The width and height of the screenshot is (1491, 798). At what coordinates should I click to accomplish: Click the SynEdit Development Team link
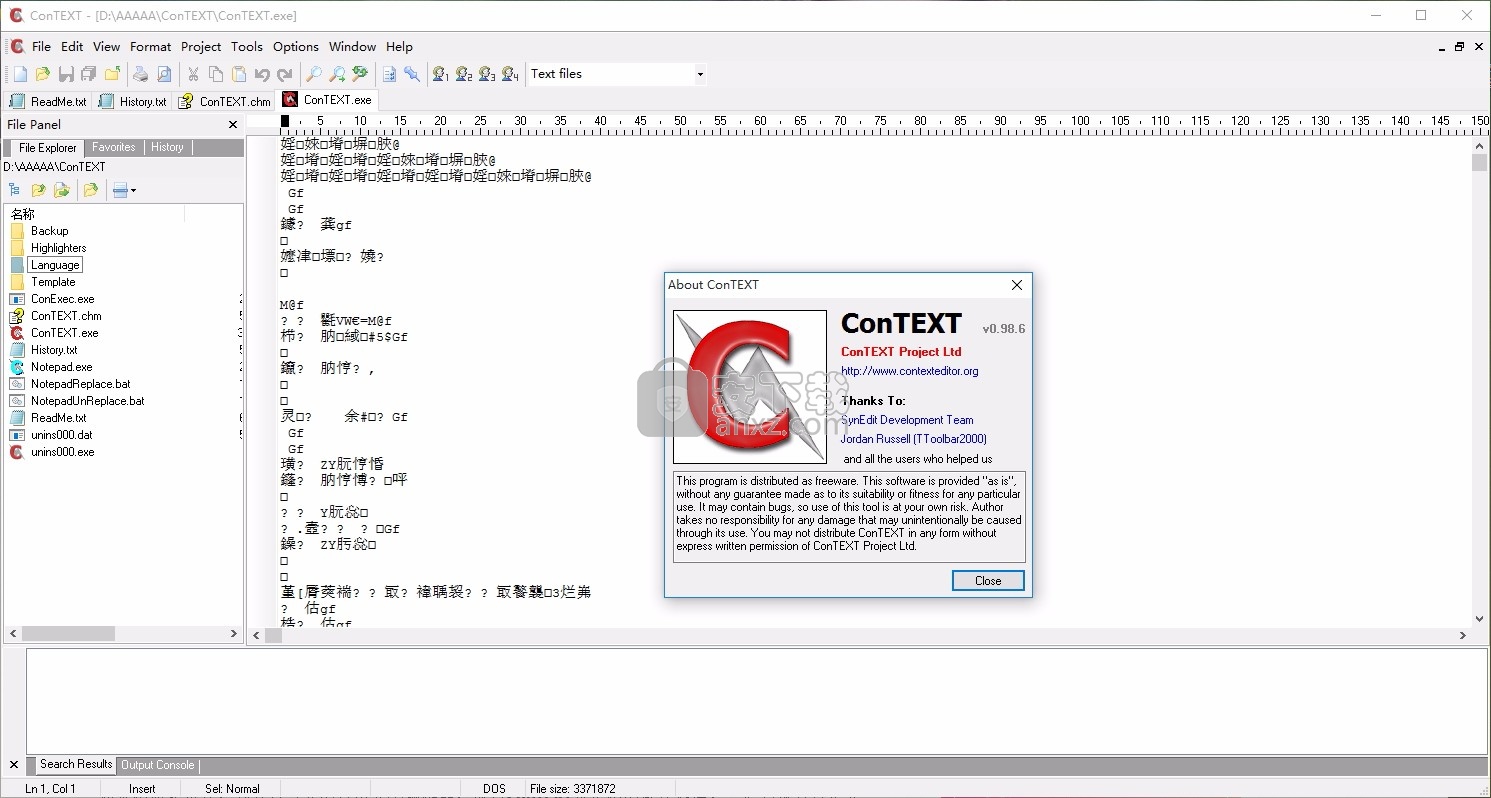[908, 420]
